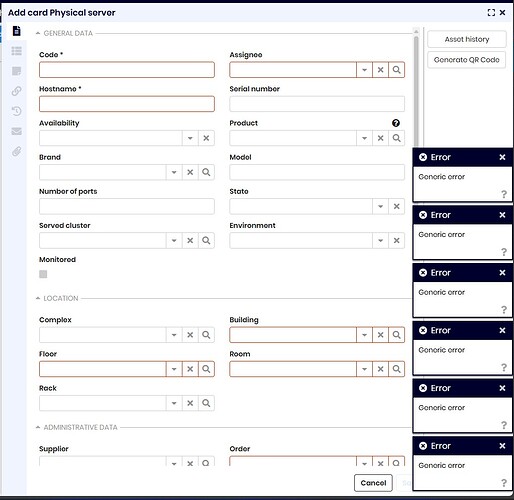514x500 pixels.
Task: Open the Served cluster dropdown
Action: [x=174, y=240]
